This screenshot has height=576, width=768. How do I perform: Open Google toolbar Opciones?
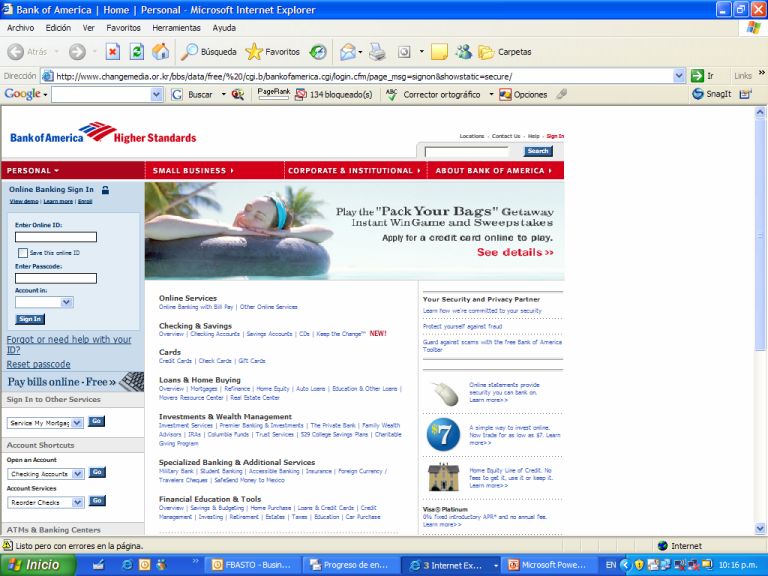pos(523,95)
